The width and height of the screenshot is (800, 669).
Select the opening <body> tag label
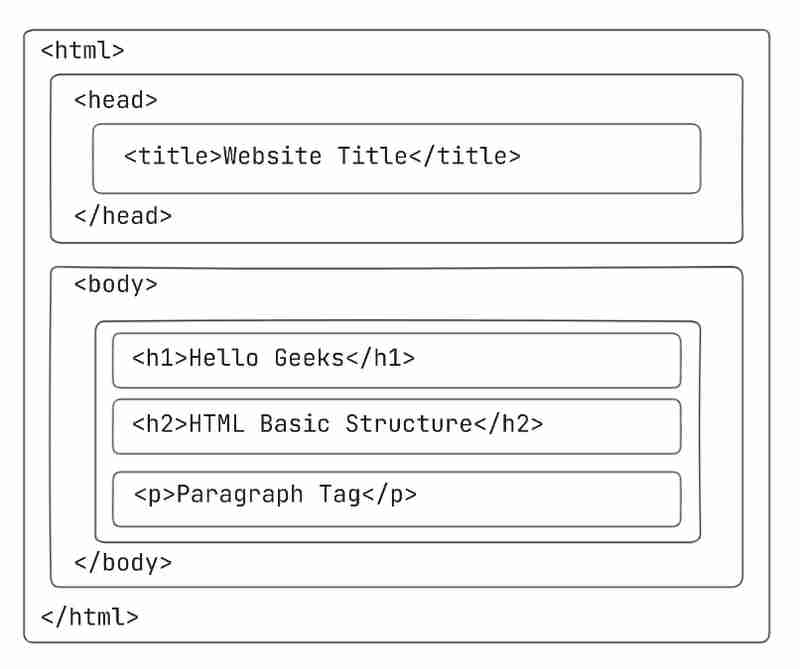116,285
